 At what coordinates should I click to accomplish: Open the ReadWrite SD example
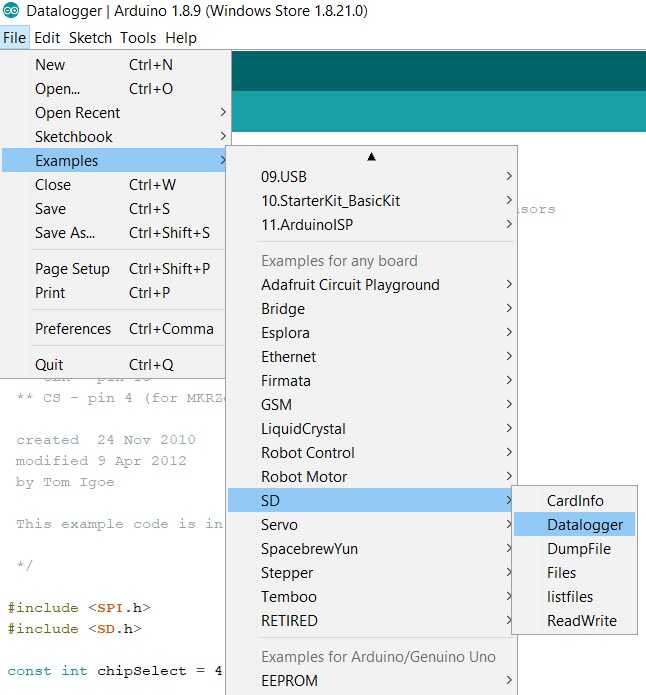pyautogui.click(x=582, y=621)
